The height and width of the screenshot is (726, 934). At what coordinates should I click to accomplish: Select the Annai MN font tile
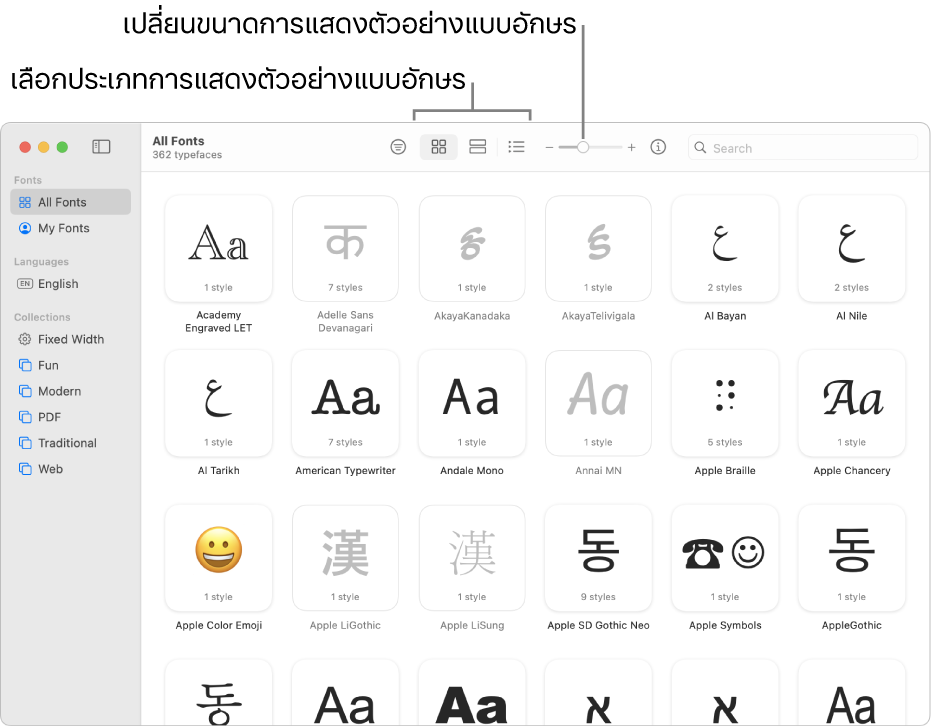[x=598, y=404]
